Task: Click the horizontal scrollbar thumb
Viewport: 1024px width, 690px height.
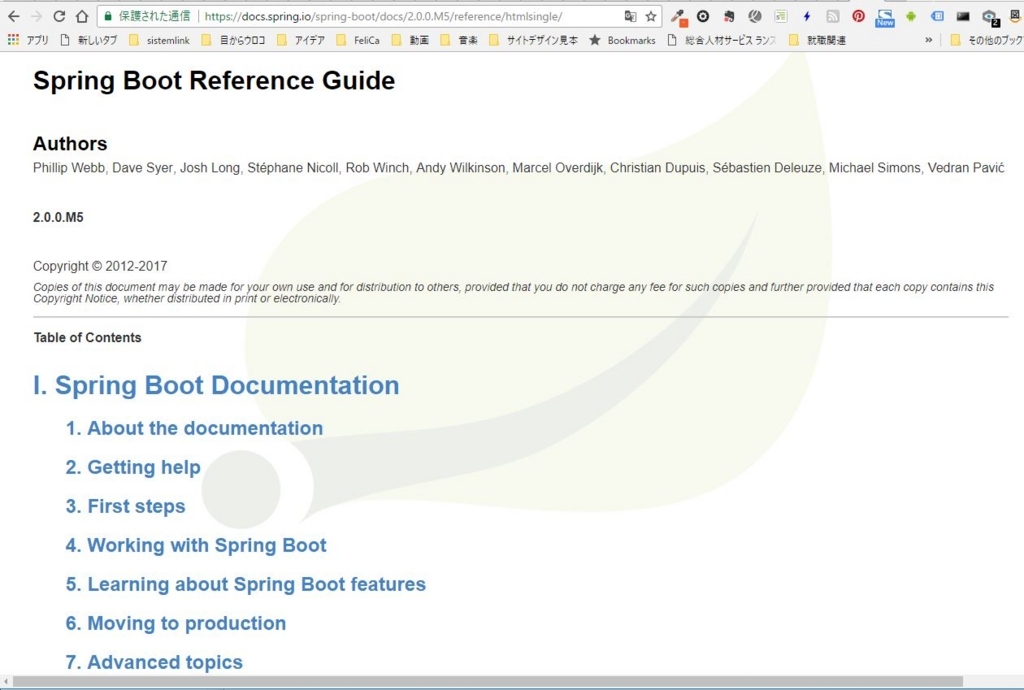Action: coord(488,682)
